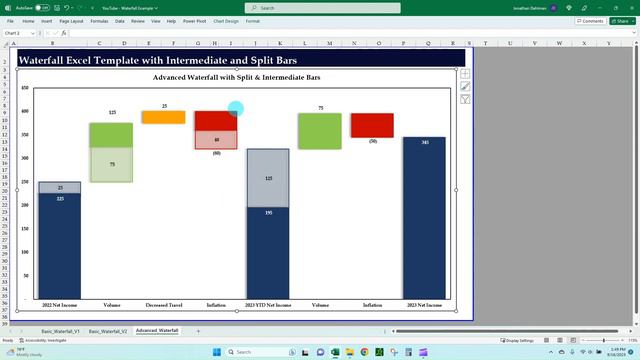Switch to Basic_Waterfall_V1 sheet tab
Viewport: 640px width, 360px height.
(60, 331)
